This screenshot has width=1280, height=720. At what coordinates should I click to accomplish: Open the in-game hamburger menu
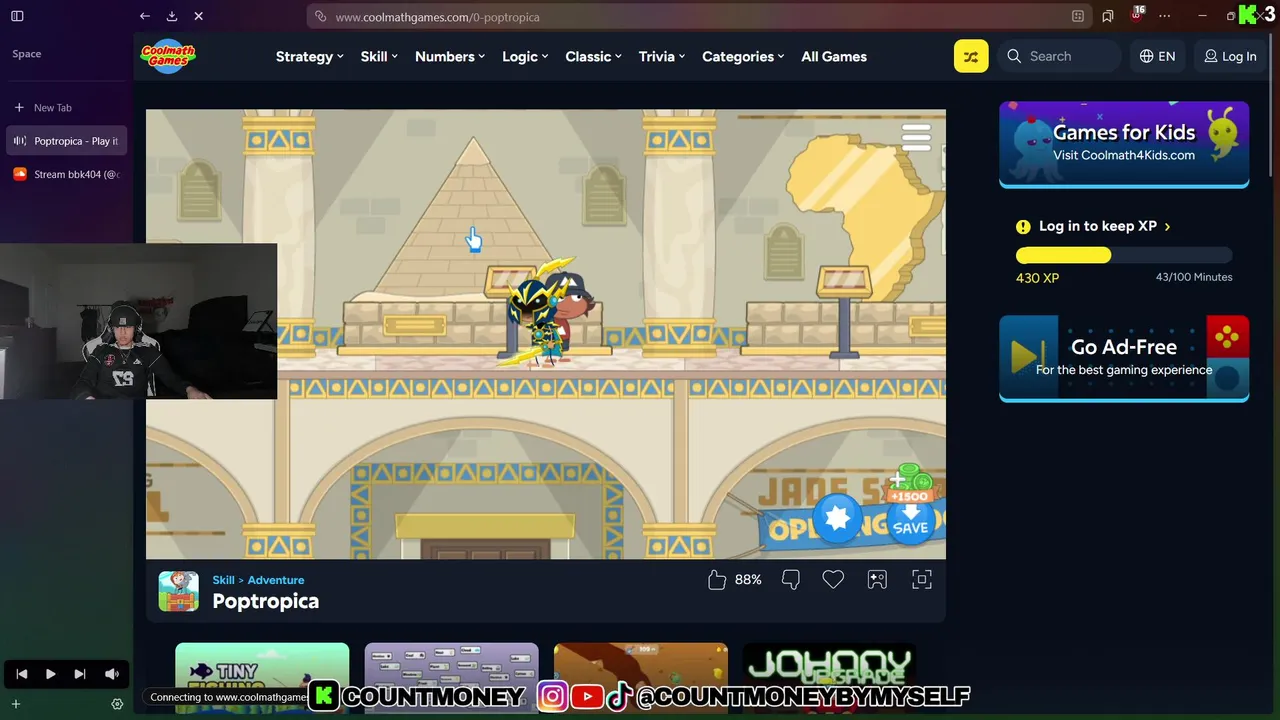pyautogui.click(x=916, y=137)
